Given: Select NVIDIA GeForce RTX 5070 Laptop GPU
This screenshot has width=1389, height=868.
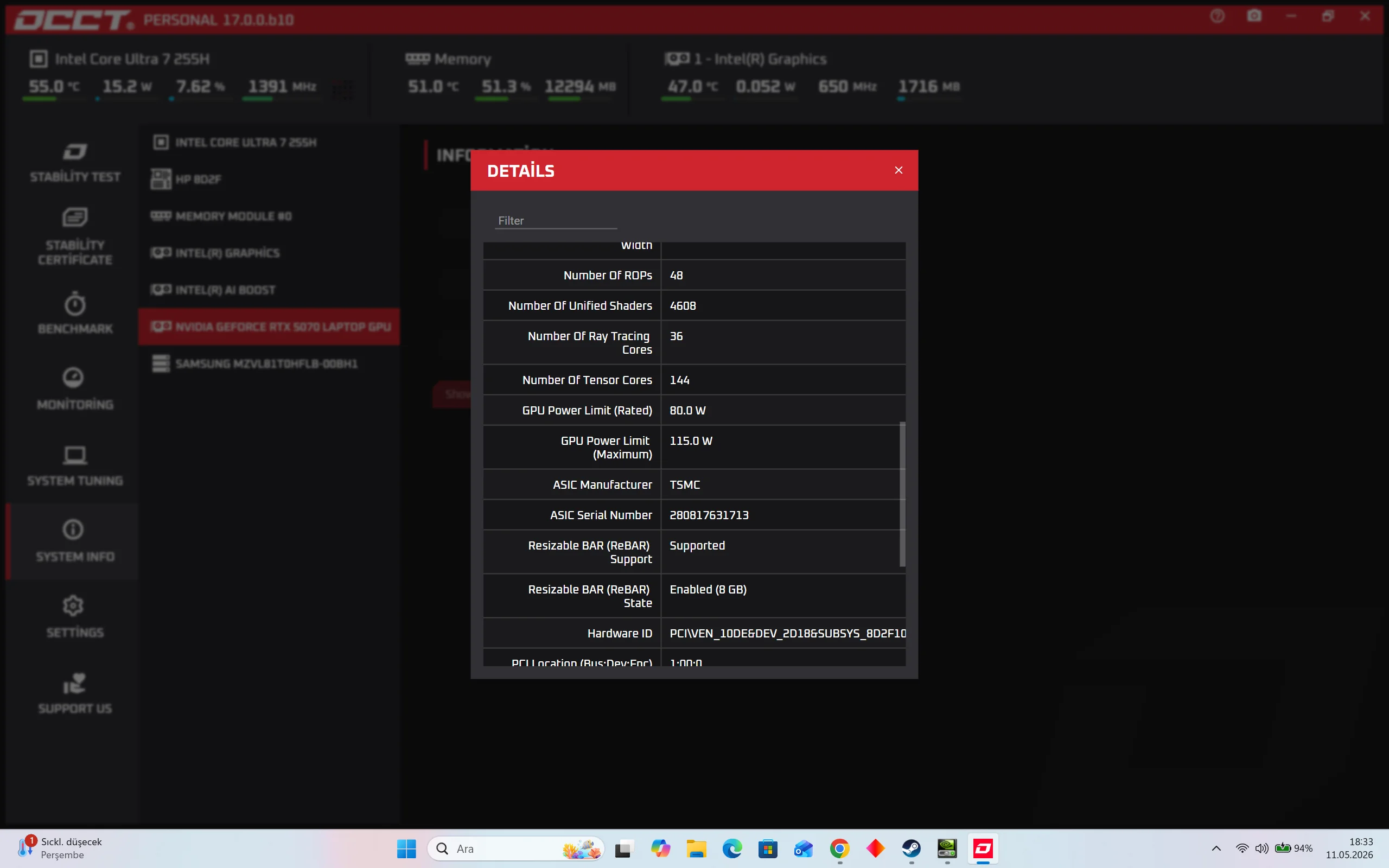Looking at the screenshot, I should [269, 327].
